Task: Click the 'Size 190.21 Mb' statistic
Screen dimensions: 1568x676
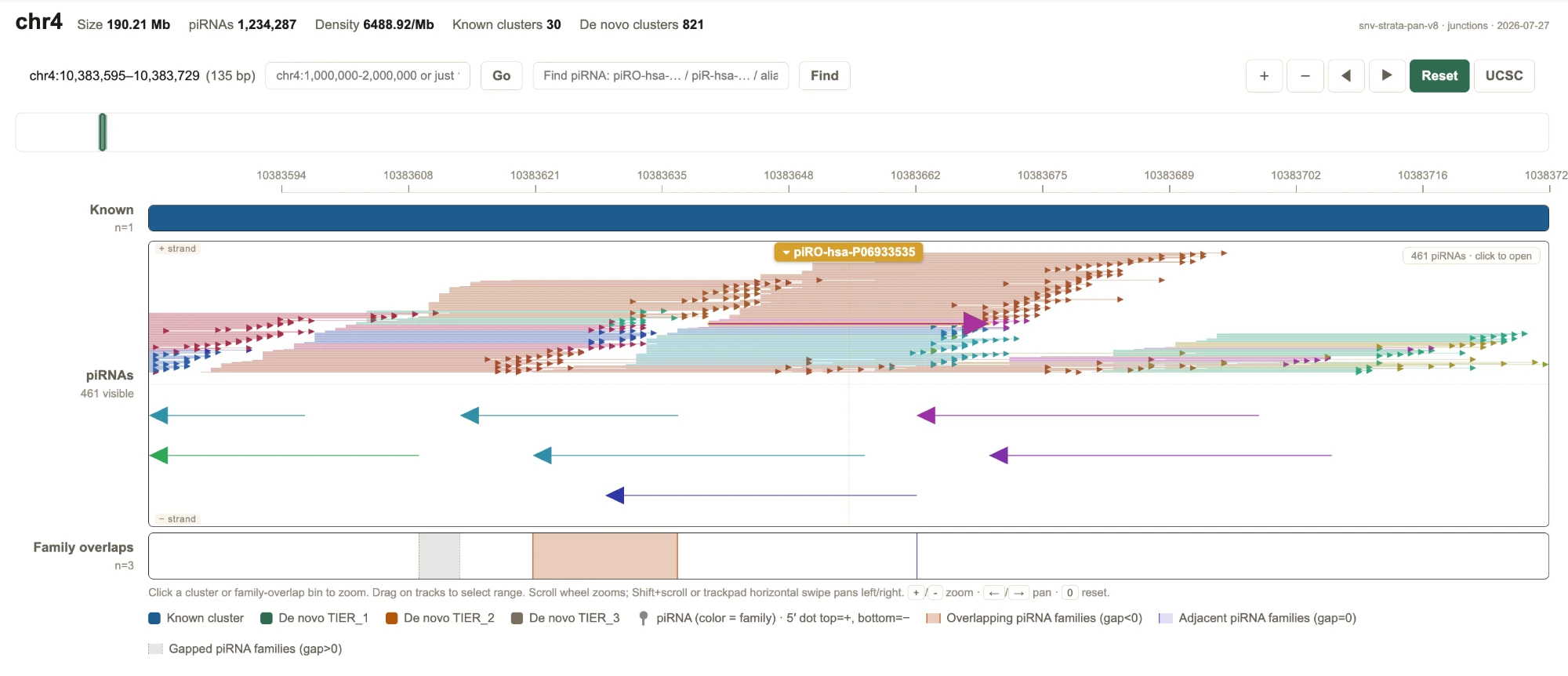Action: [x=123, y=24]
